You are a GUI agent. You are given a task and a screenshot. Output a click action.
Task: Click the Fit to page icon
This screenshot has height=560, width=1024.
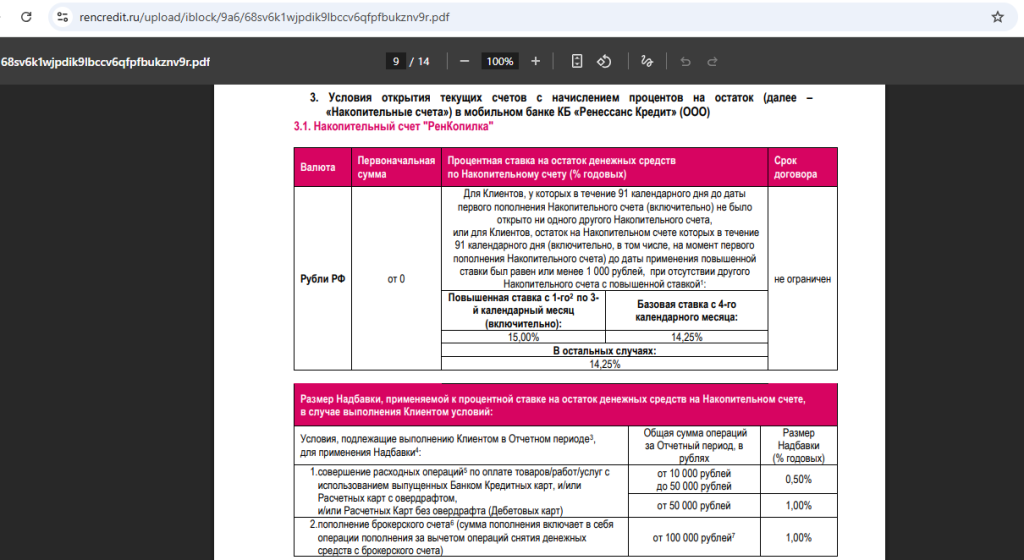tap(577, 61)
